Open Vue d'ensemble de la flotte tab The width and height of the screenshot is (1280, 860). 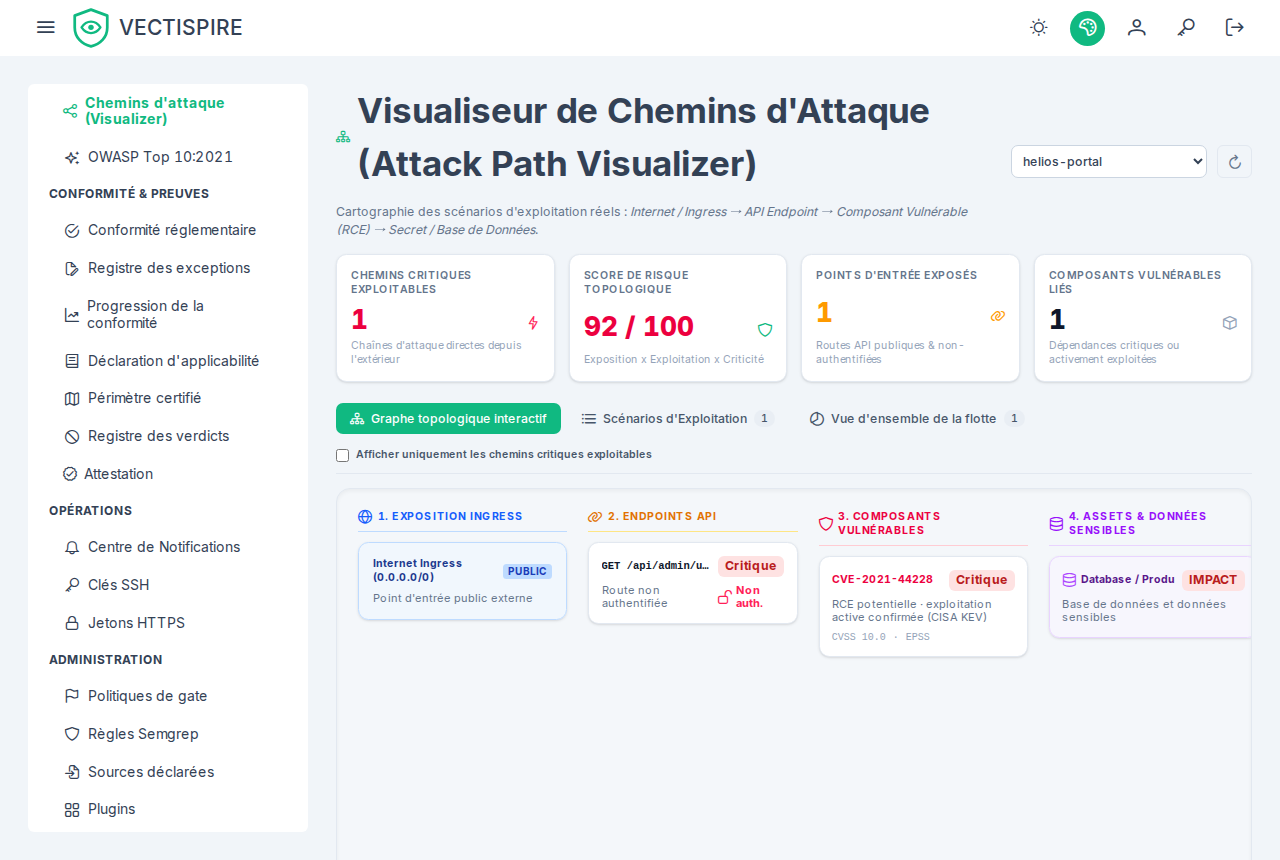(916, 419)
